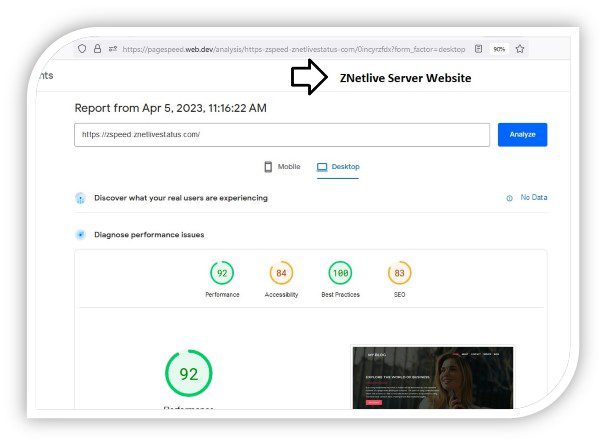This screenshot has width=606, height=445.
Task: Click the 90% zoom level indicator
Action: coord(499,48)
